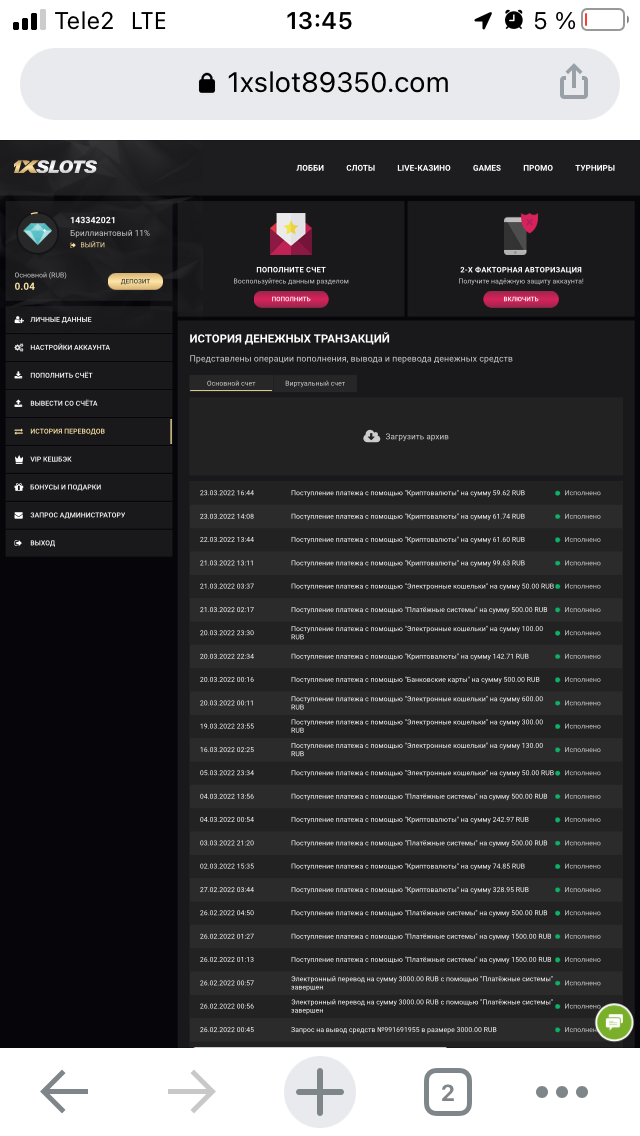
Task: Click the 26.02.2022 00:45 withdrawal request row
Action: click(x=406, y=1030)
